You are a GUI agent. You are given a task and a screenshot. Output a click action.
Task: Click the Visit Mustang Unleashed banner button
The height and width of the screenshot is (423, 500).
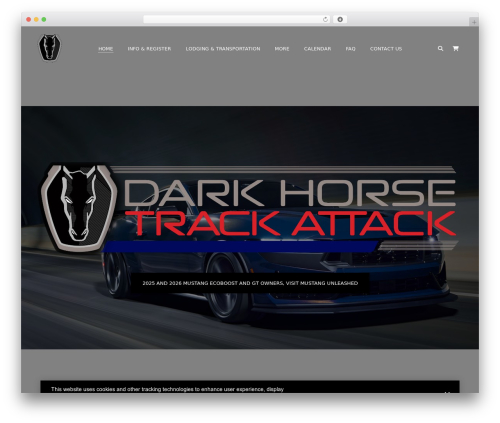(x=250, y=283)
